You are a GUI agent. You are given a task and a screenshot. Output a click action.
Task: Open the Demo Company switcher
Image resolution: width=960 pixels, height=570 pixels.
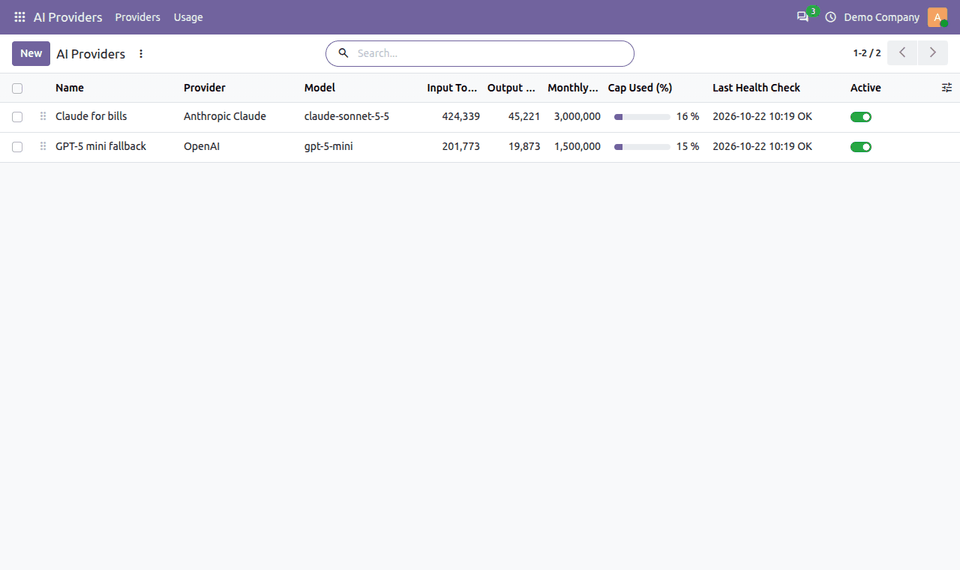[x=882, y=17]
